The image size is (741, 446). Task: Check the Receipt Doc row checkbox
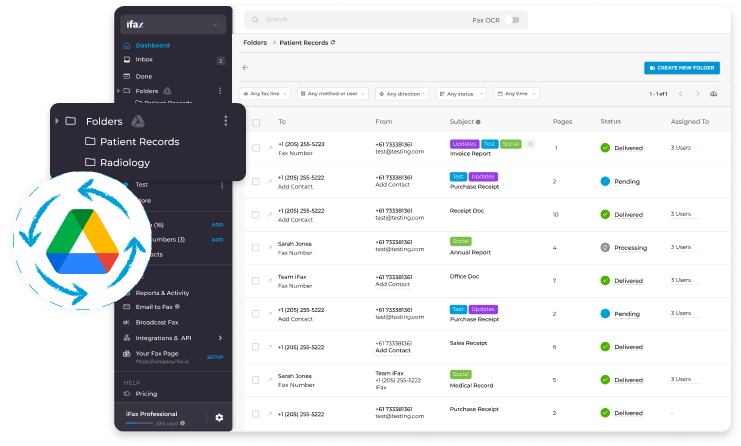(256, 214)
